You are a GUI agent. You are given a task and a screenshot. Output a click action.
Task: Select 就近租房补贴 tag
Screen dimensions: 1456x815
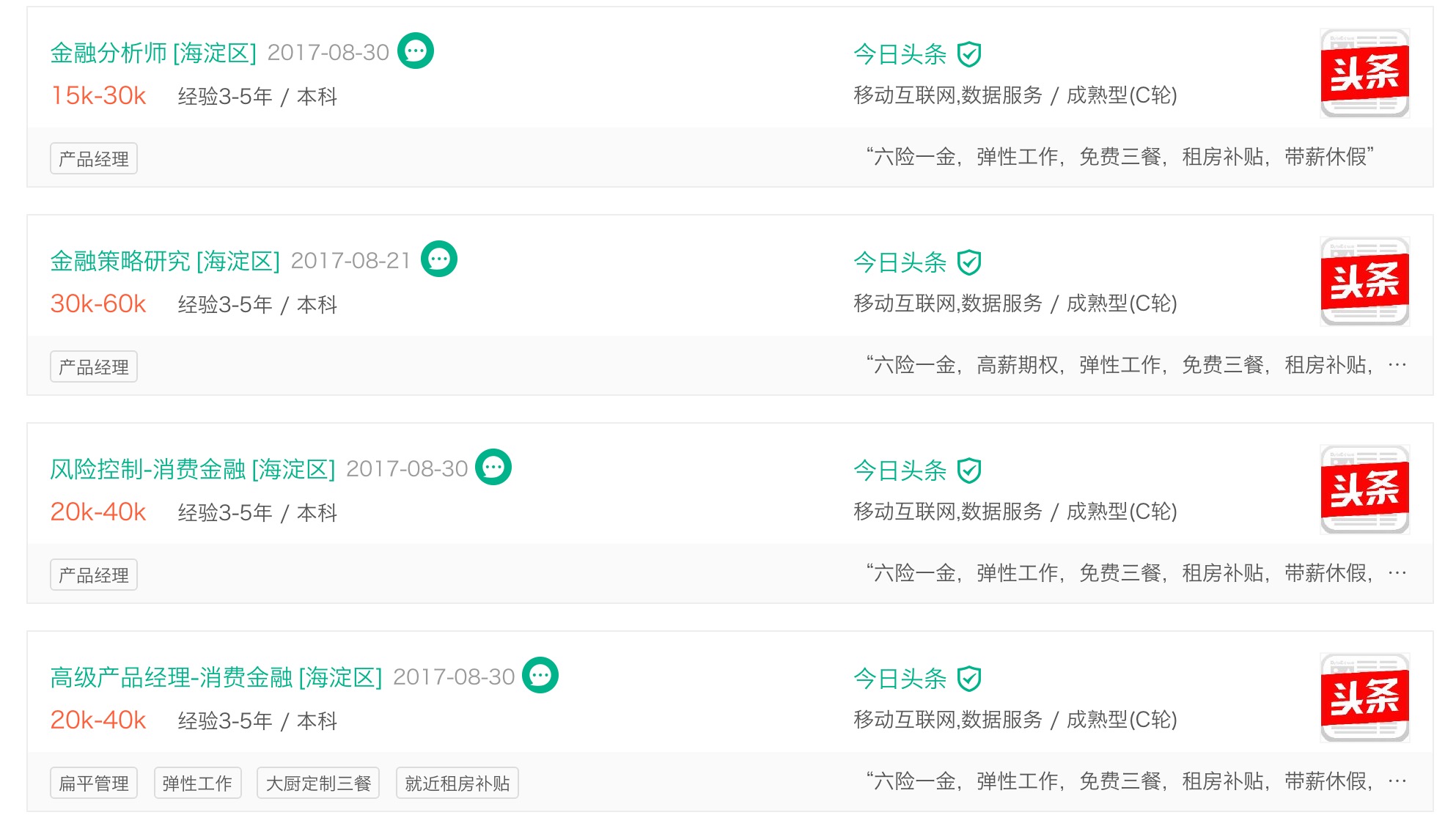(457, 783)
